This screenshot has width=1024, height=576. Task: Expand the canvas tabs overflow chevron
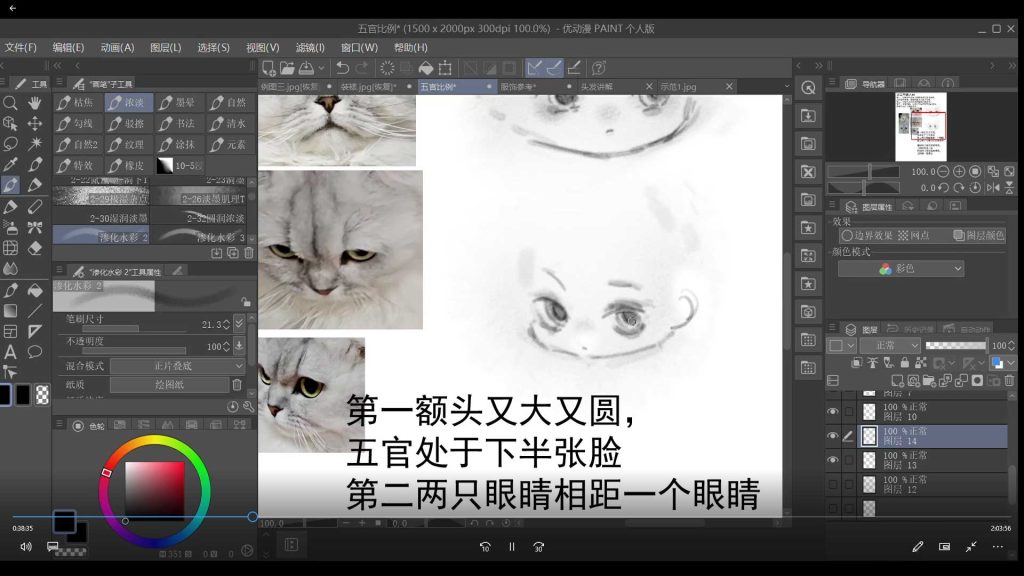click(787, 86)
